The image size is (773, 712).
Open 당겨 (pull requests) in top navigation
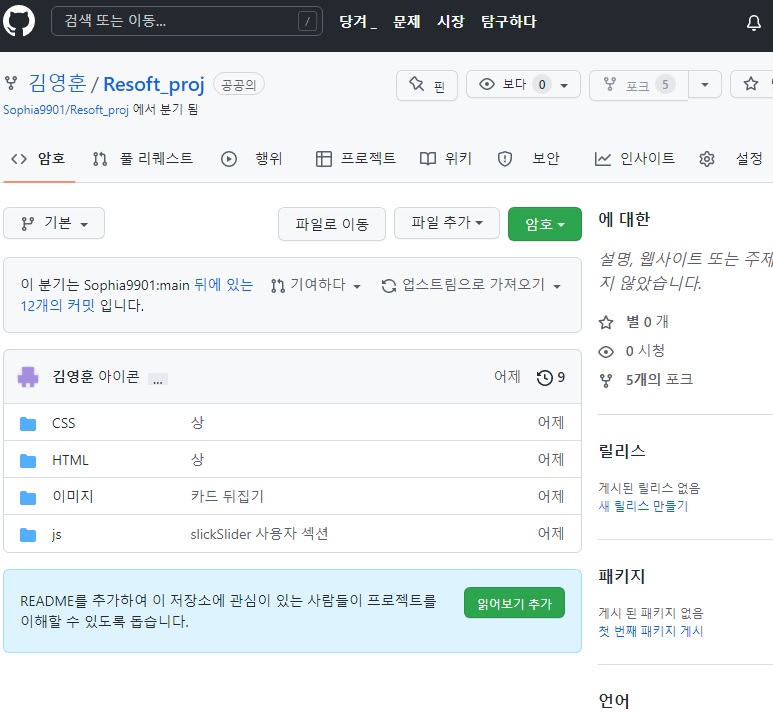pos(357,21)
